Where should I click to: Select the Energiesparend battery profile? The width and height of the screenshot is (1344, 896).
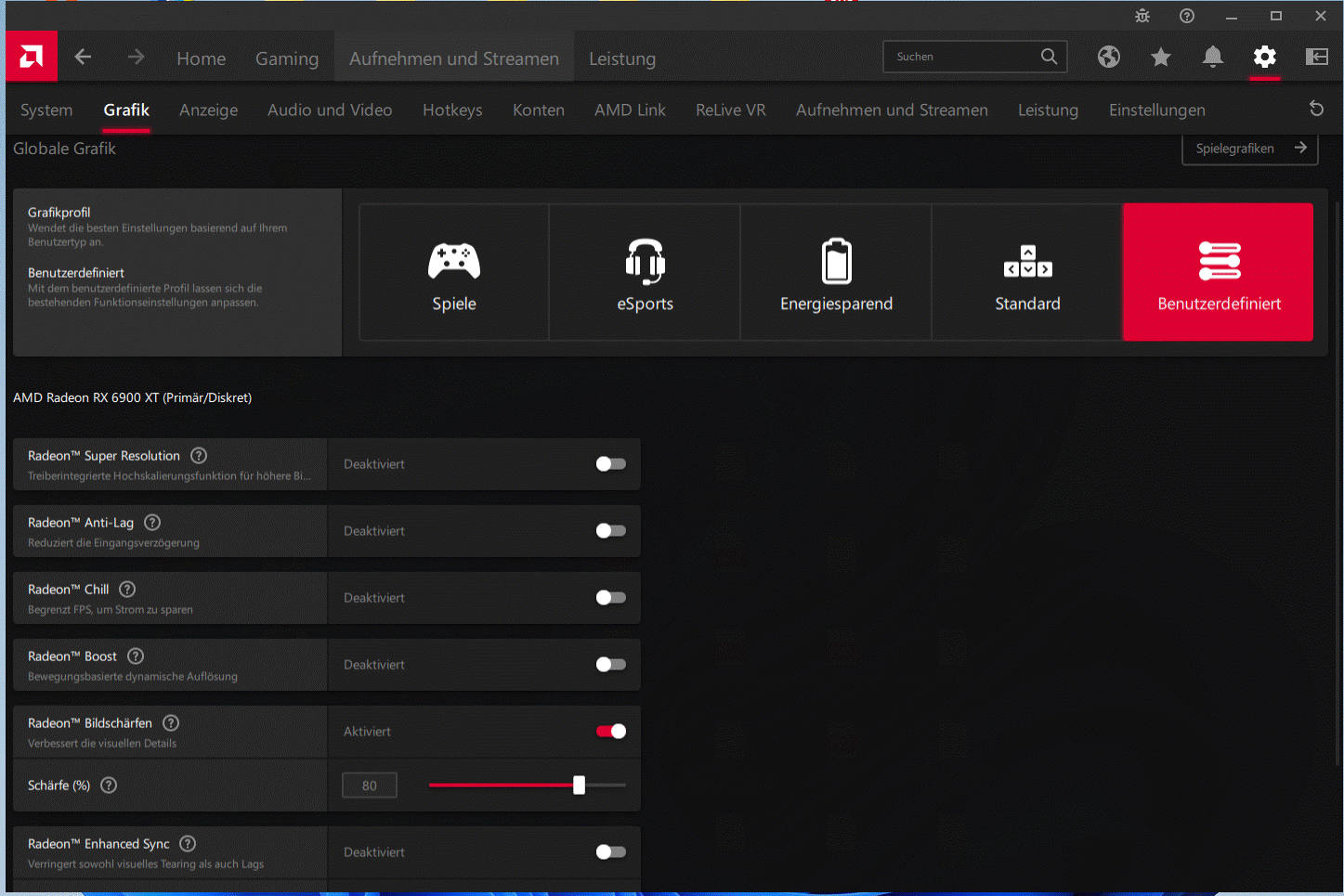coord(836,272)
